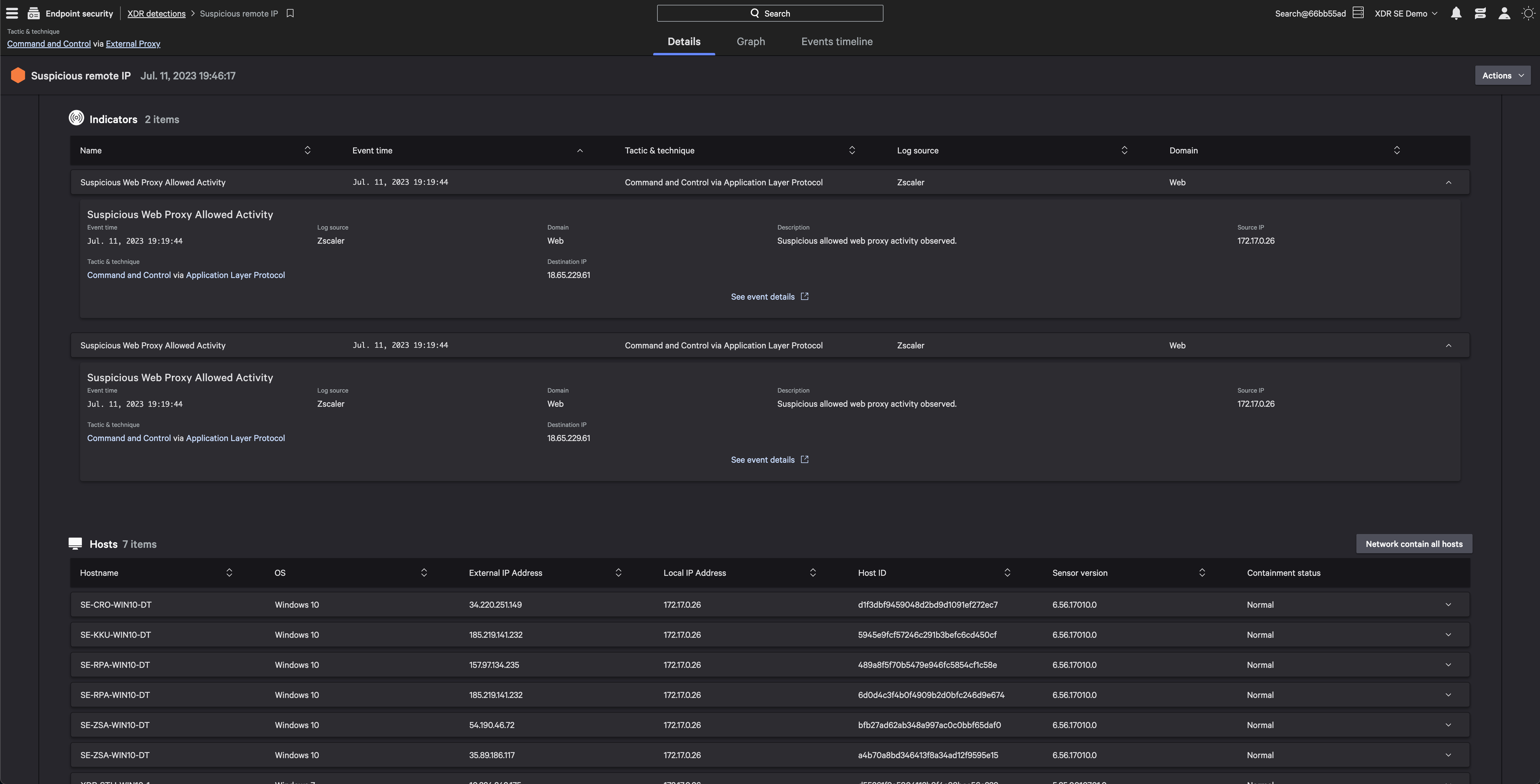This screenshot has width=1540, height=784.
Task: Open the External Proxy technique link
Action: [133, 44]
